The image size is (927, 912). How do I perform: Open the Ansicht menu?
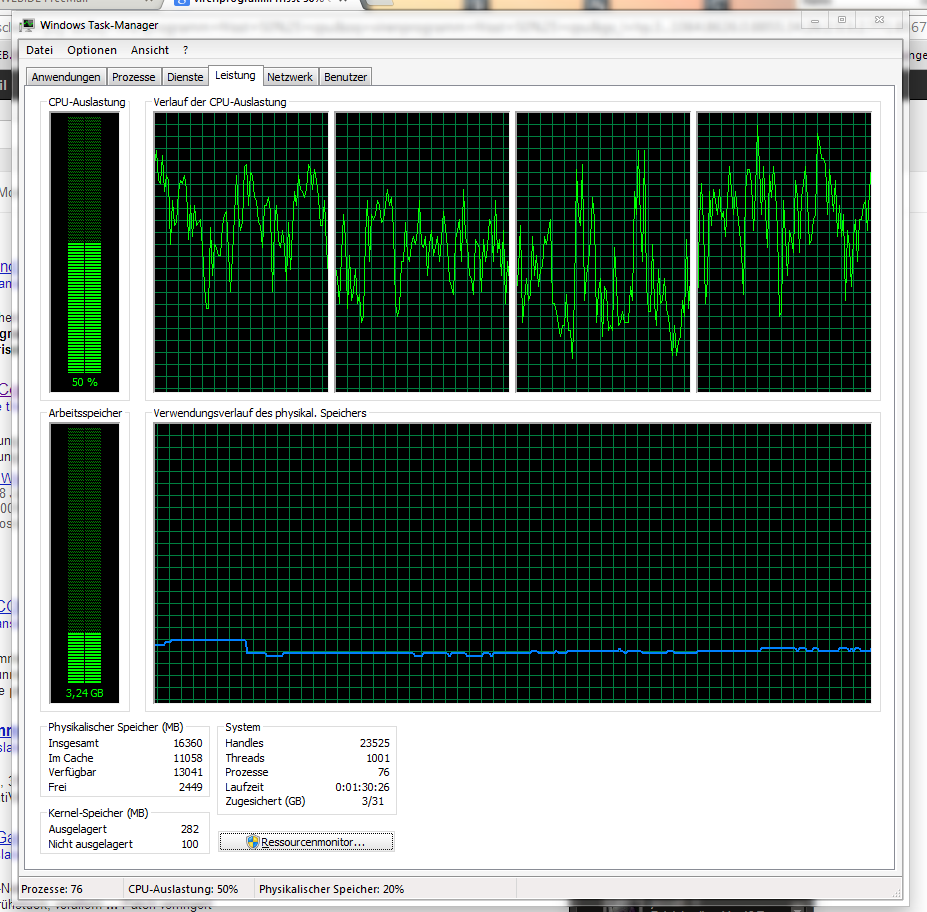point(150,50)
